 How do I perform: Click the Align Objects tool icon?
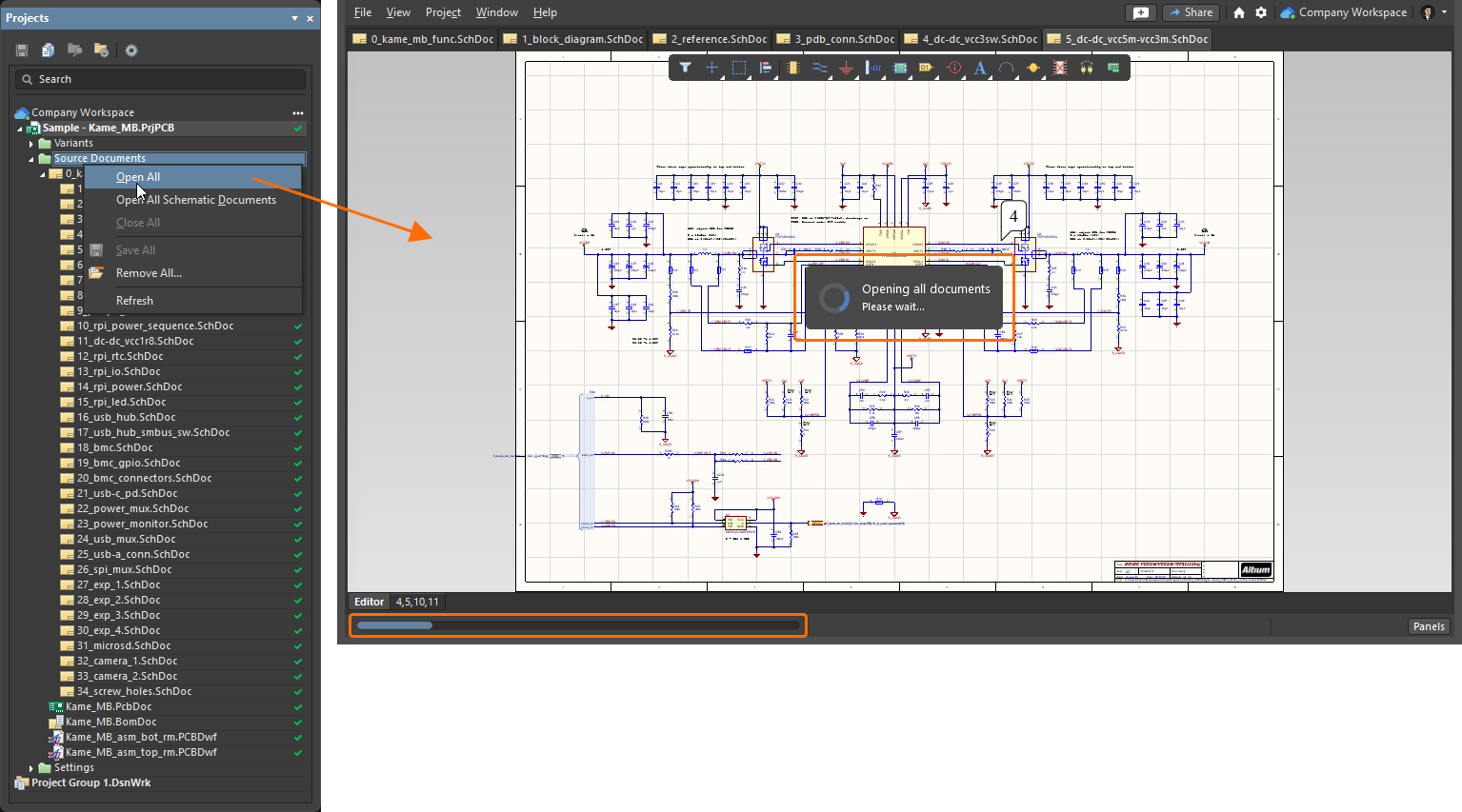[x=765, y=68]
